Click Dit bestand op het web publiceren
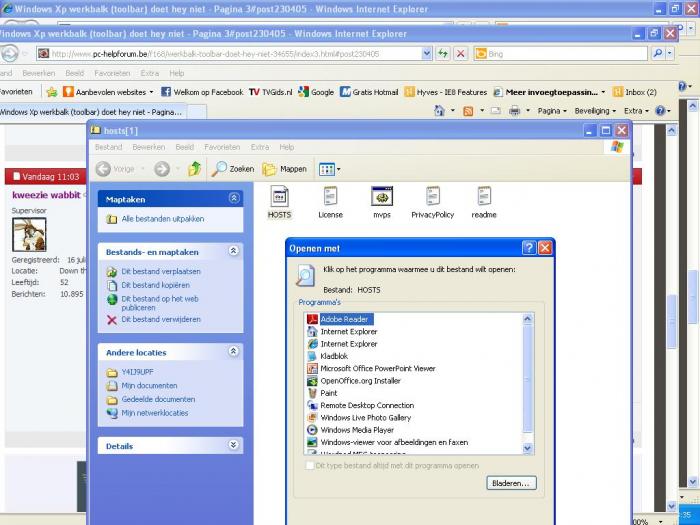The width and height of the screenshot is (700, 525). click(160, 303)
